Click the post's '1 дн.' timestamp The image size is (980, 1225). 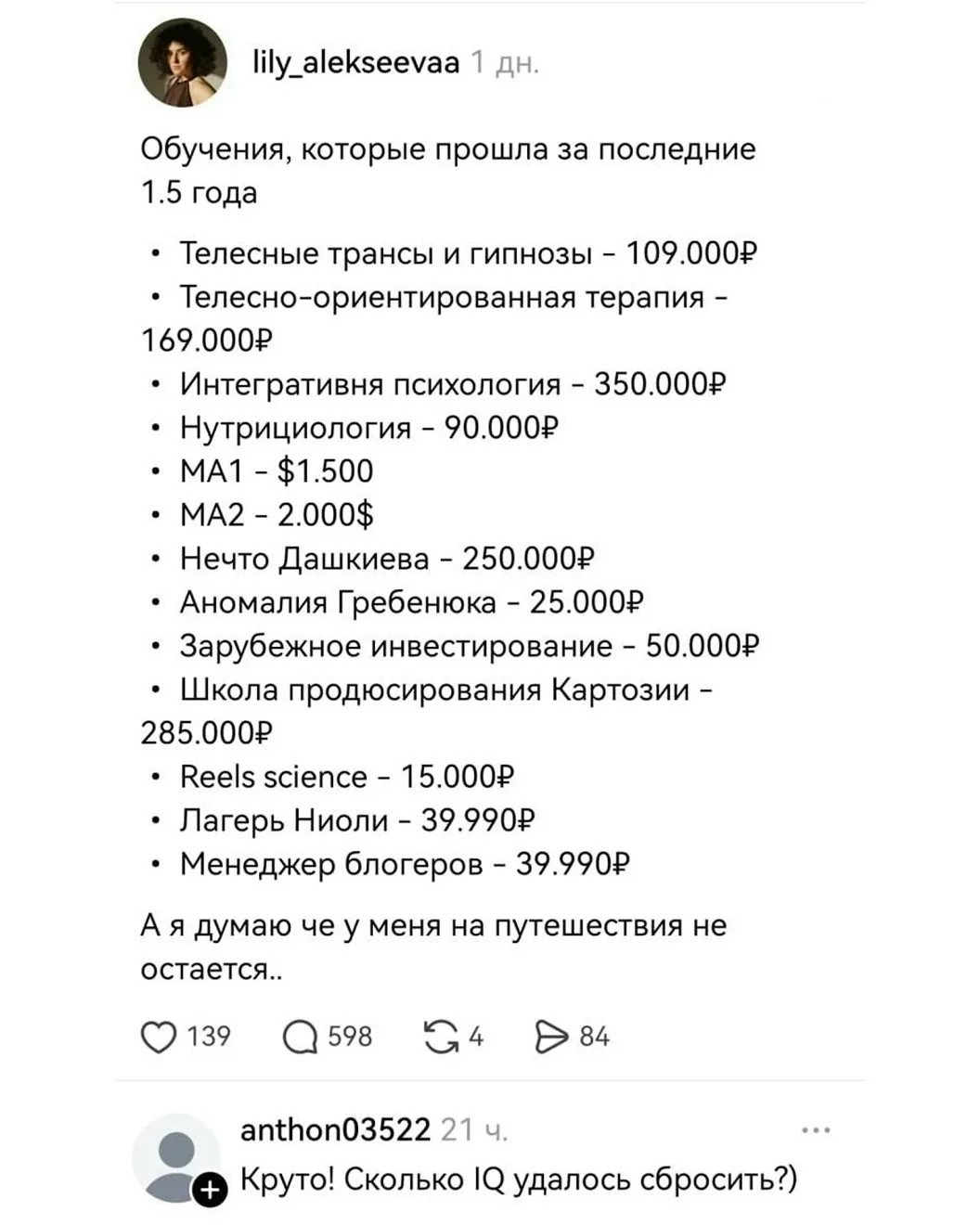tap(505, 63)
